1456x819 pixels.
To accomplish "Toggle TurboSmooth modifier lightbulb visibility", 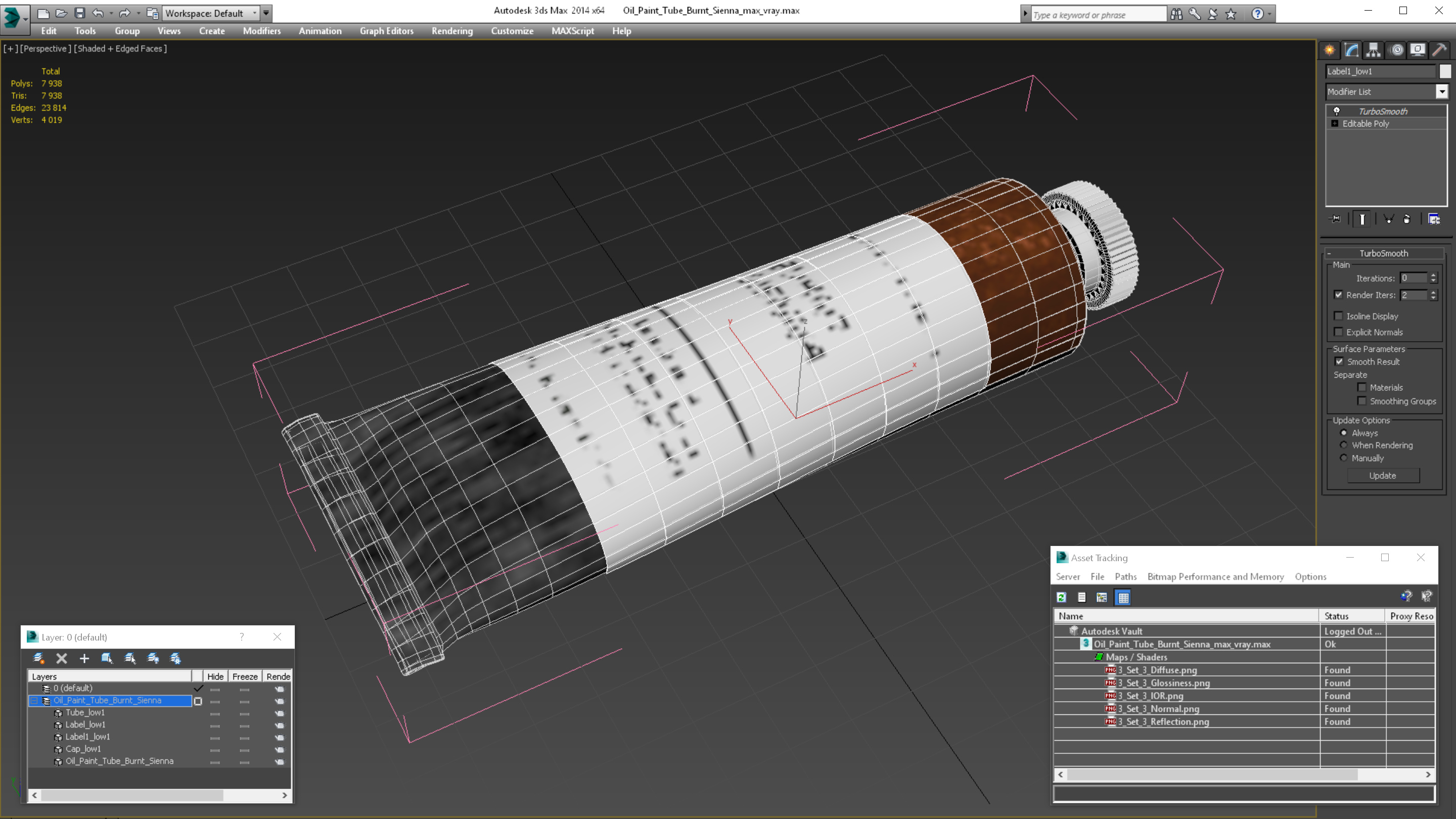I will [1337, 111].
